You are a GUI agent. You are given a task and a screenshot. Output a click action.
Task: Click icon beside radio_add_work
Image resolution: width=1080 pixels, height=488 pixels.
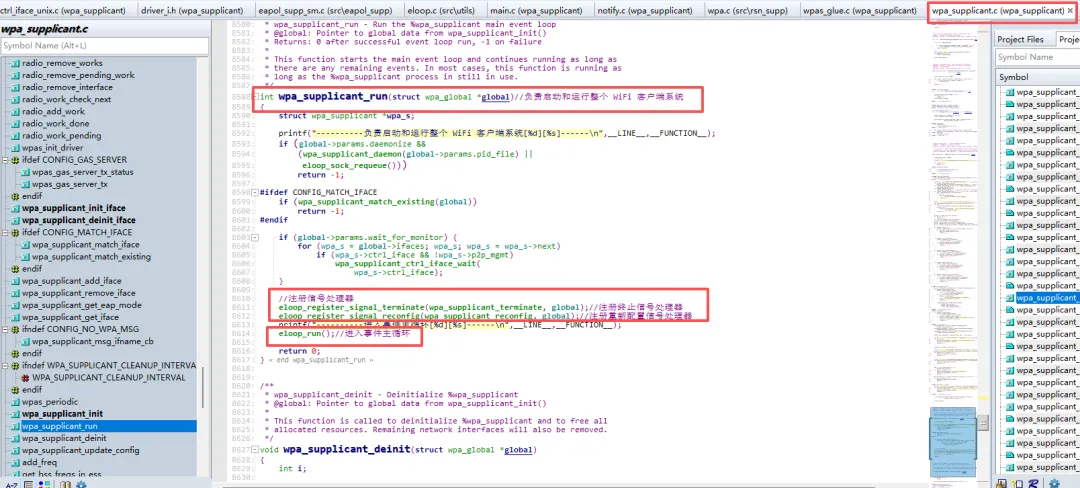(15, 112)
